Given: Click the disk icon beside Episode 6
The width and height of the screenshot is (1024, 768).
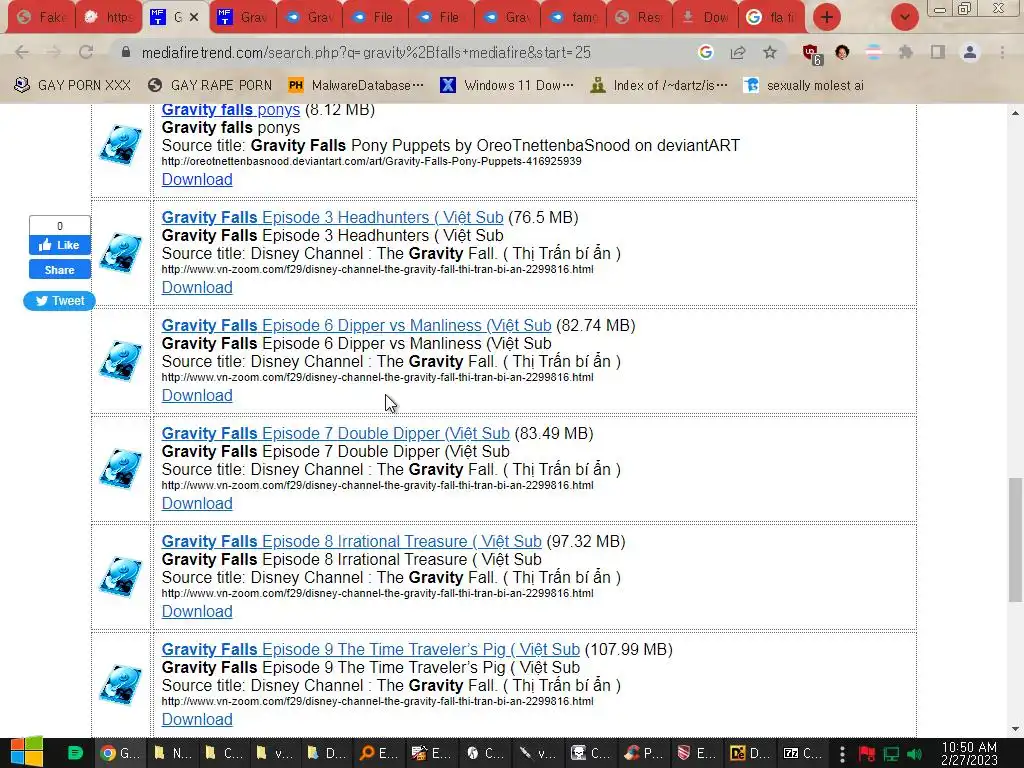Looking at the screenshot, I should pos(121,360).
